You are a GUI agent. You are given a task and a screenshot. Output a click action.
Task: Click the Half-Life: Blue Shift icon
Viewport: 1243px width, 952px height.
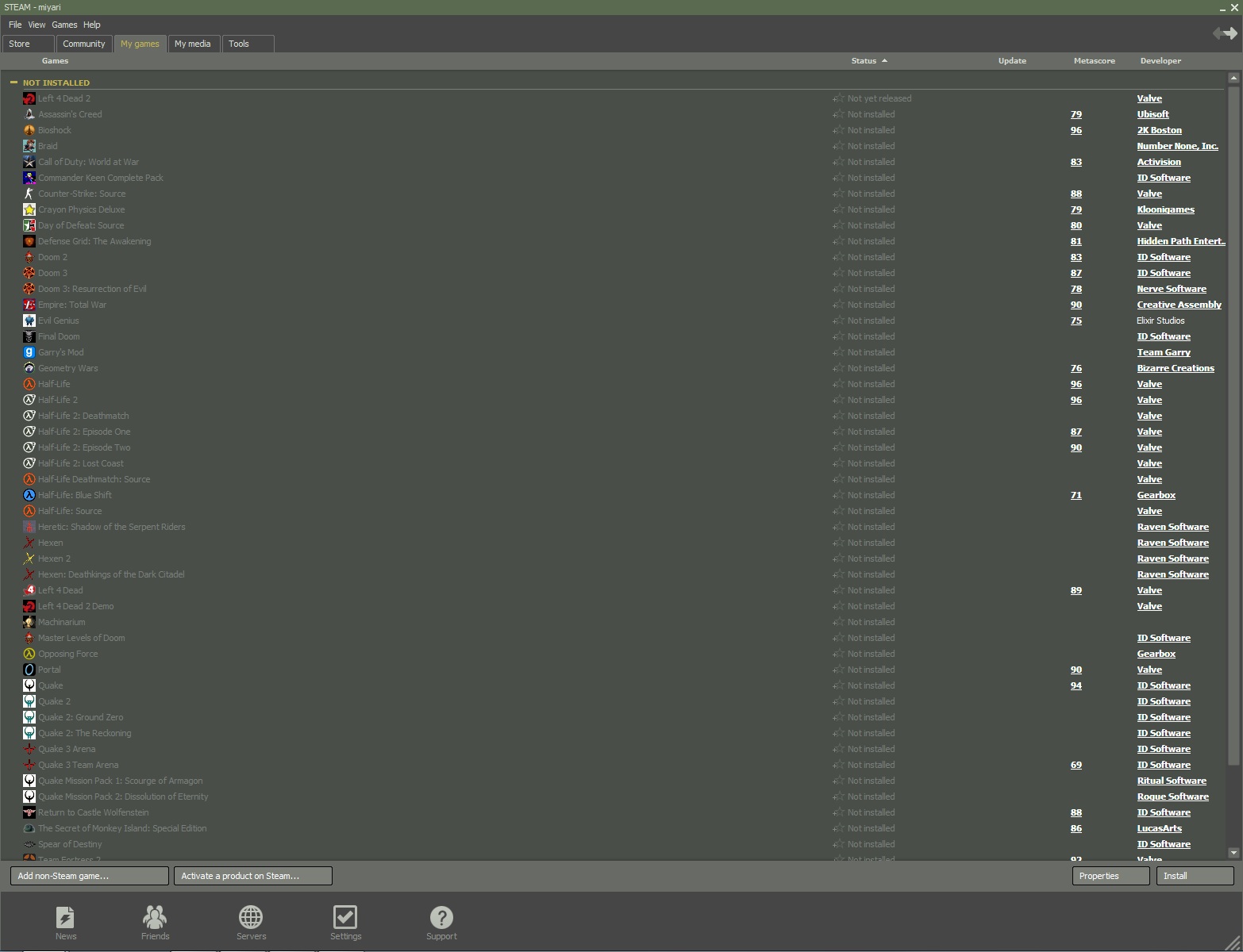click(29, 495)
